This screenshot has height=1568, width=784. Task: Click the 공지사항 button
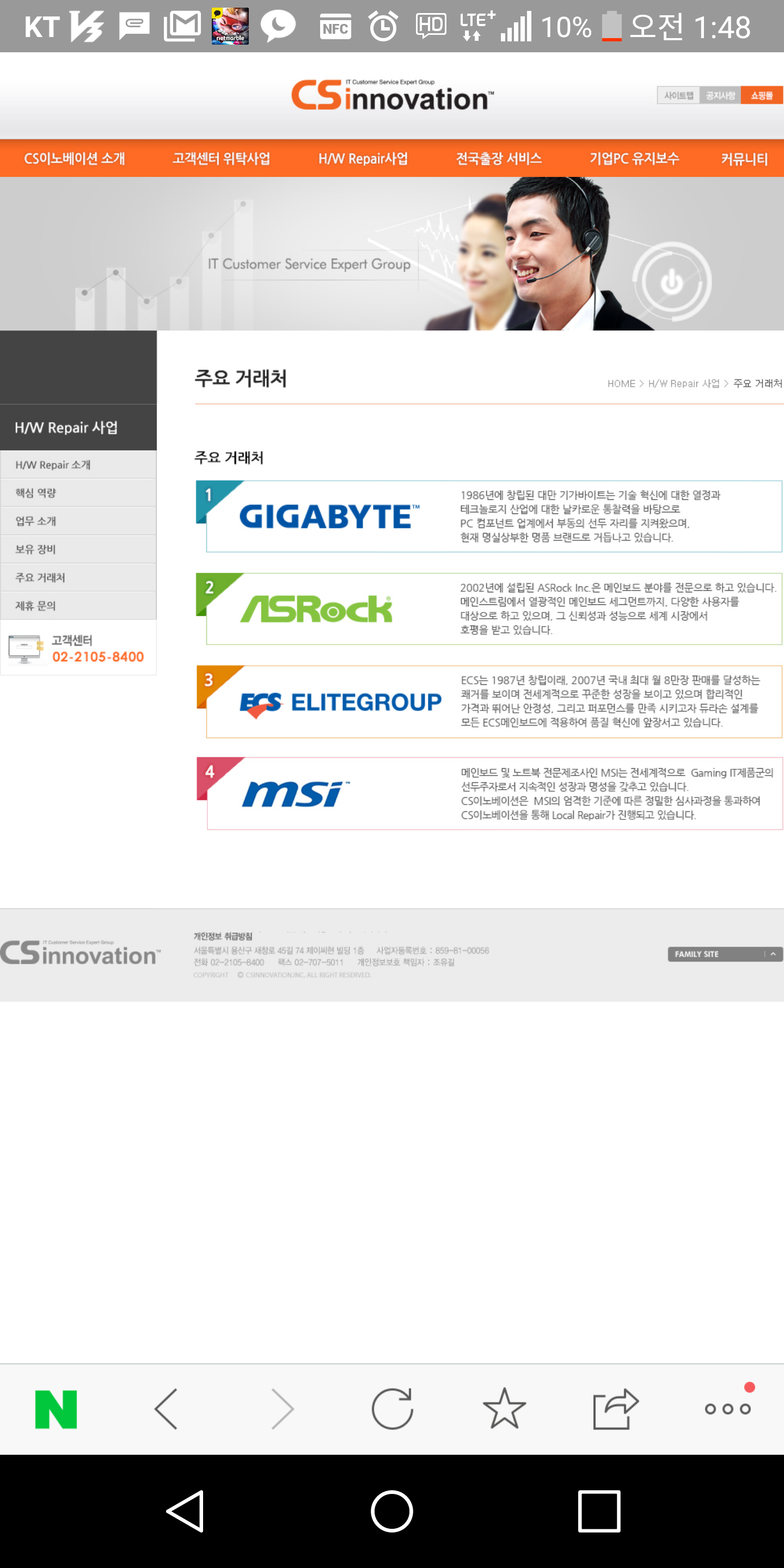(720, 96)
